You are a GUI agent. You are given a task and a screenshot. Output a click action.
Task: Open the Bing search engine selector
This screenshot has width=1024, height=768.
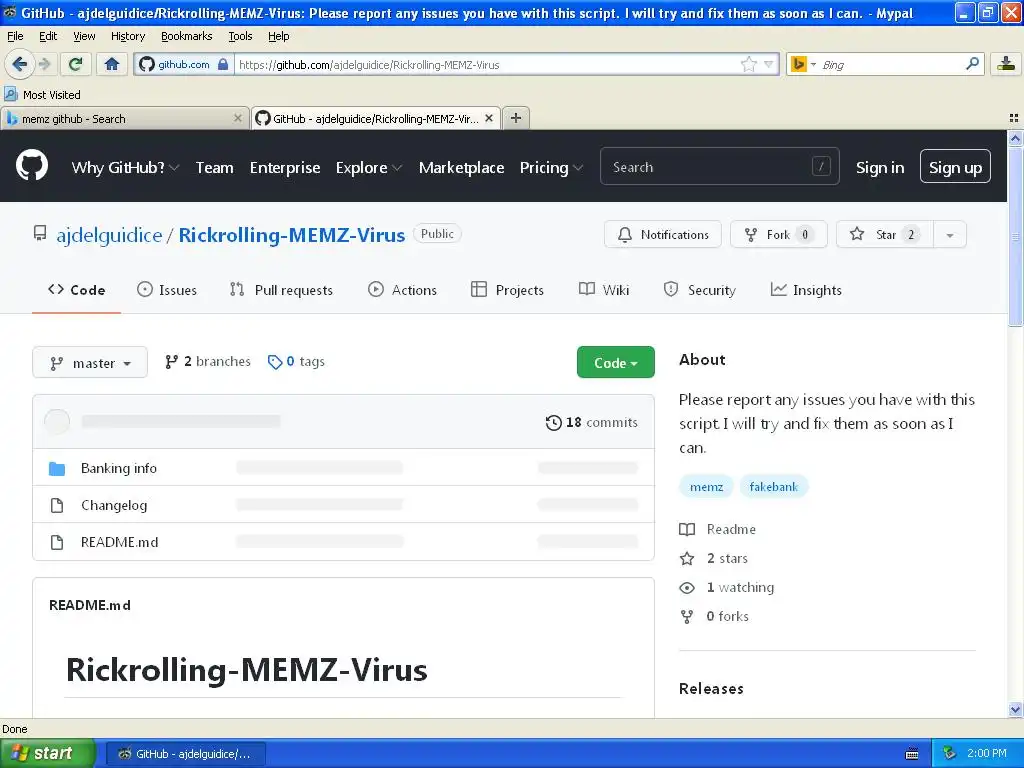(803, 64)
